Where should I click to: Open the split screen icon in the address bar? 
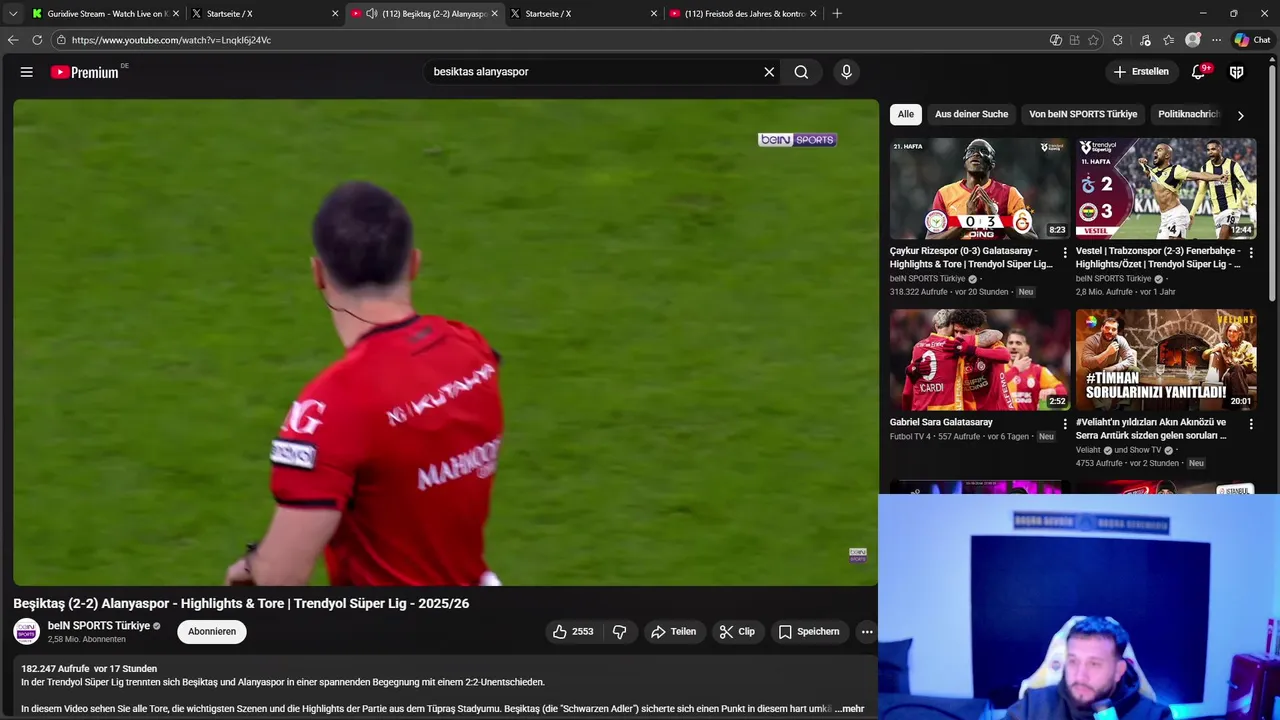[1074, 40]
